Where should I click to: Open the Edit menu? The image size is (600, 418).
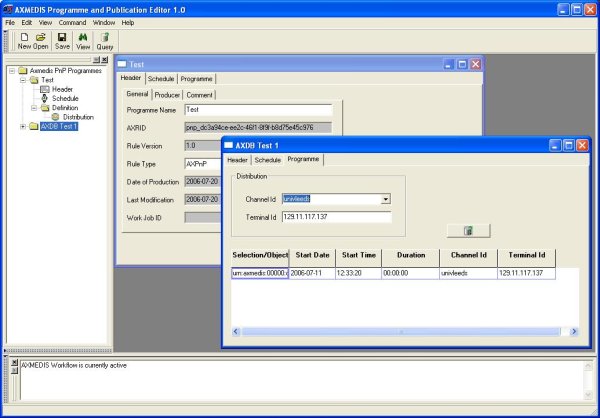tap(26, 23)
